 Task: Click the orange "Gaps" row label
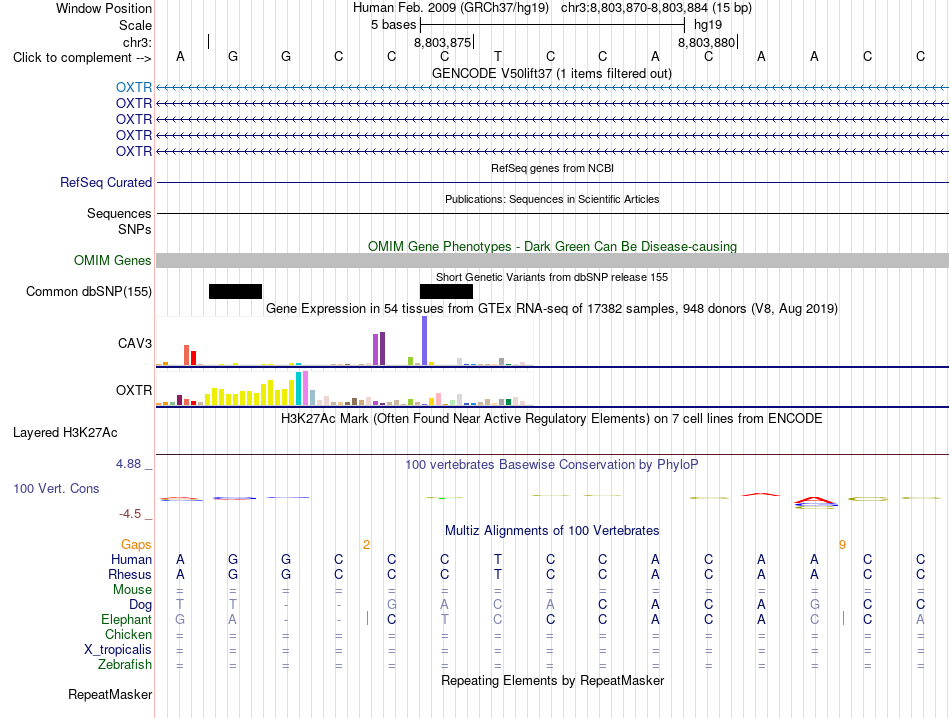click(136, 545)
